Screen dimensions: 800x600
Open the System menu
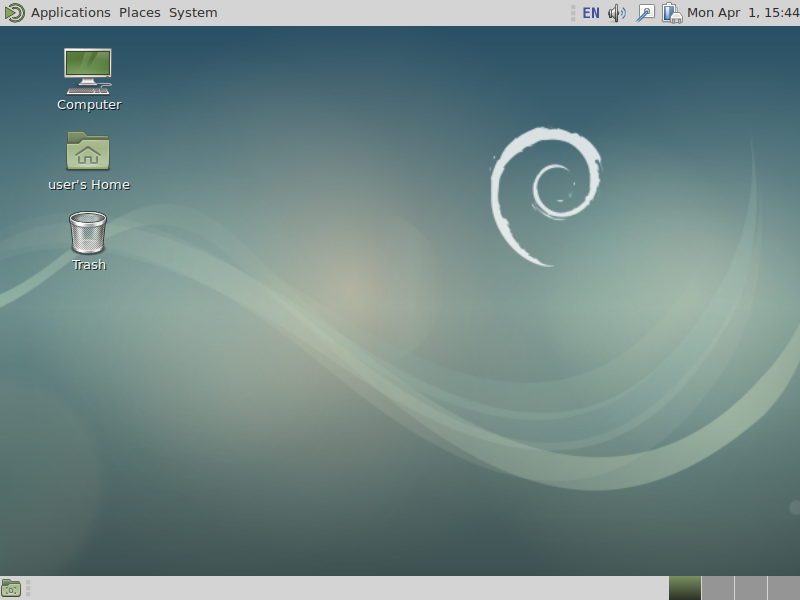pos(193,13)
